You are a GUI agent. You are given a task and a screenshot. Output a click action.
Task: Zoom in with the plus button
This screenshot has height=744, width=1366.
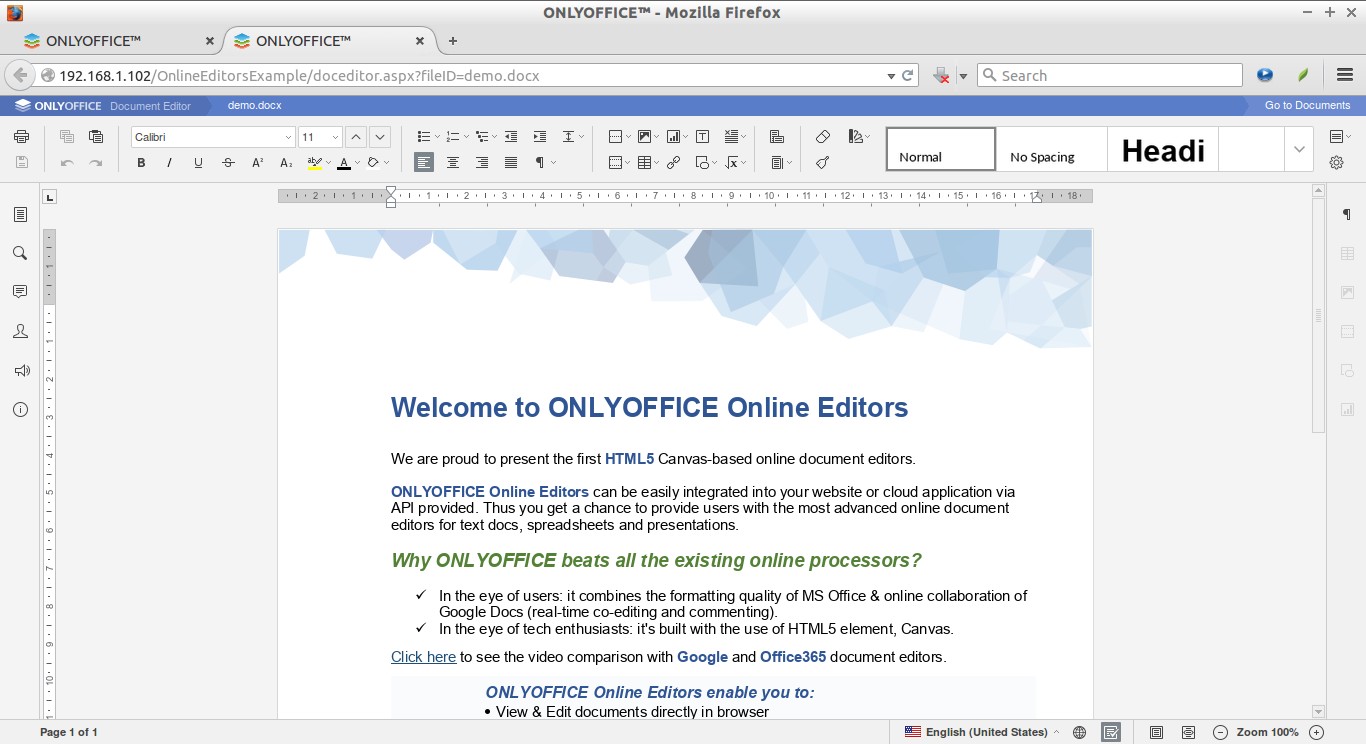coord(1316,732)
